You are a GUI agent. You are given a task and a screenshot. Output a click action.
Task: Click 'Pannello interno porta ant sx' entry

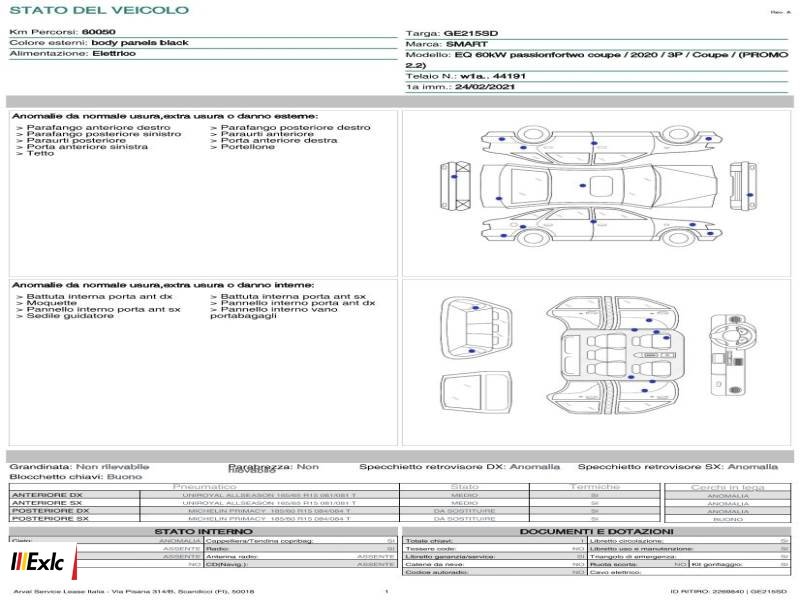103,309
